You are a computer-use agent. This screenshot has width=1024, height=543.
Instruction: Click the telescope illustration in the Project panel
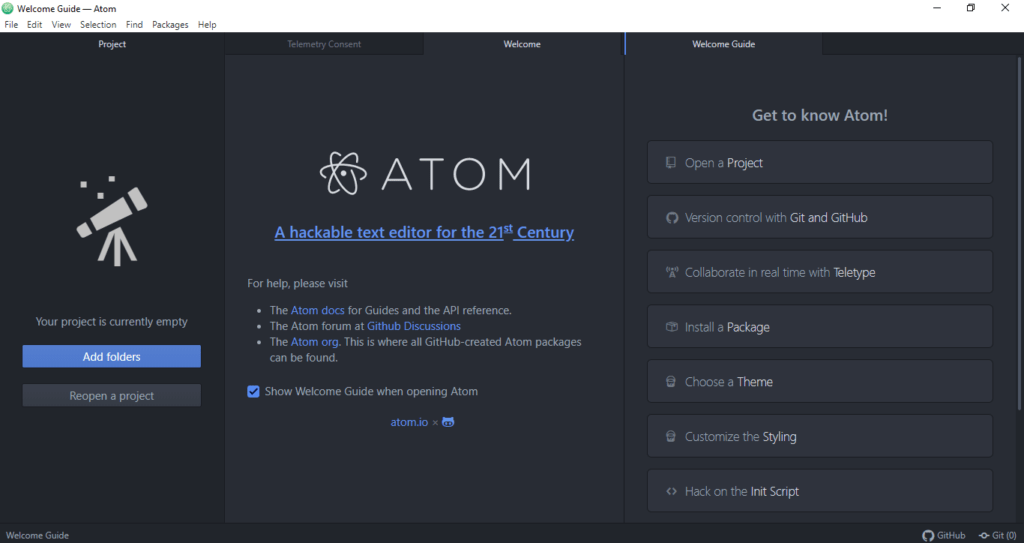point(112,221)
